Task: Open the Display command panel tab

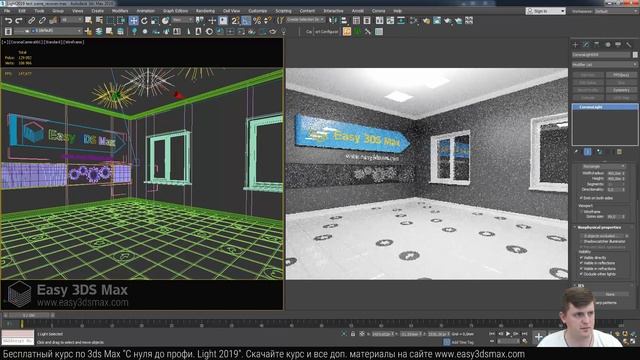Action: click(x=618, y=44)
